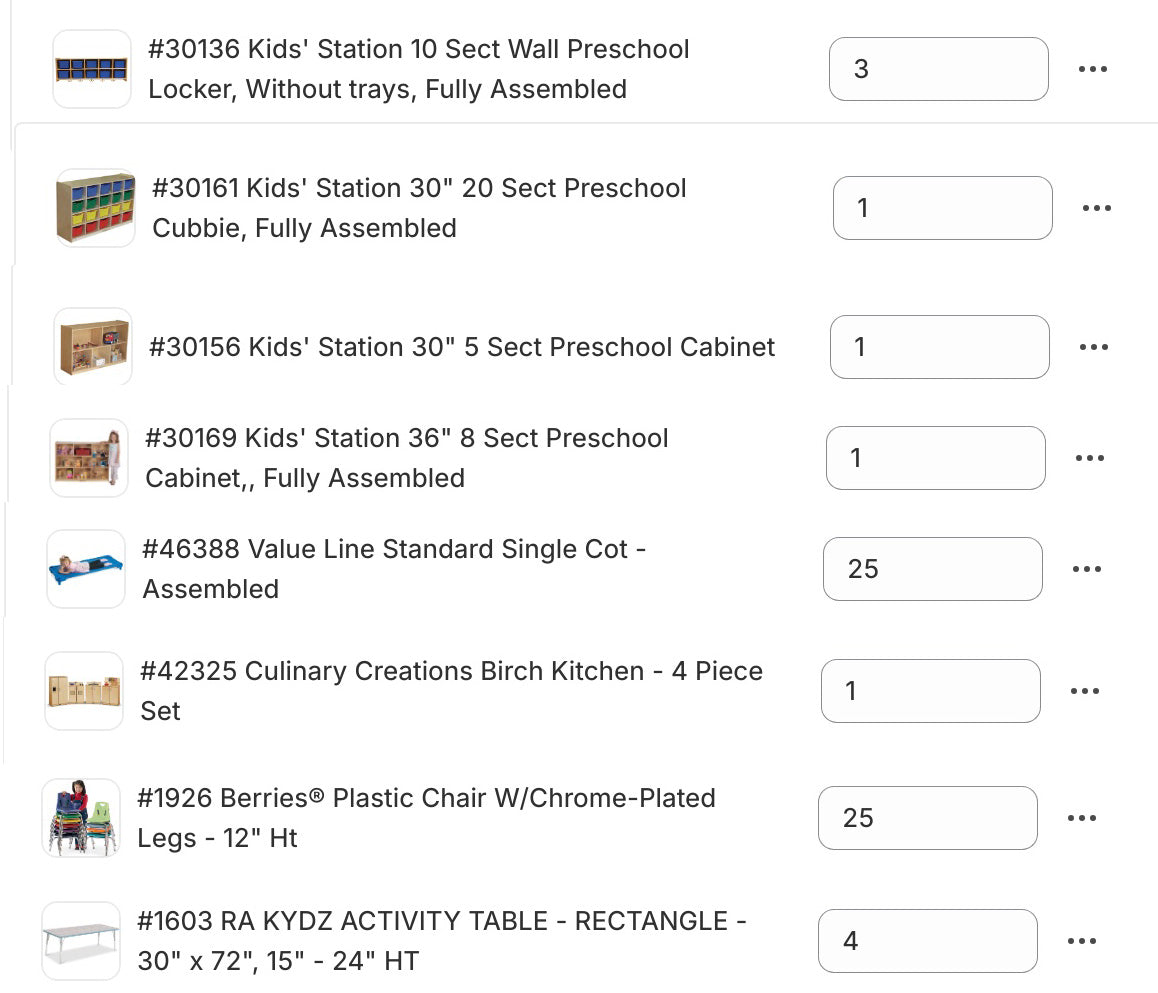Click quantity box for 20 Sect Preschool Cubbie
The height and width of the screenshot is (993, 1158).
942,208
